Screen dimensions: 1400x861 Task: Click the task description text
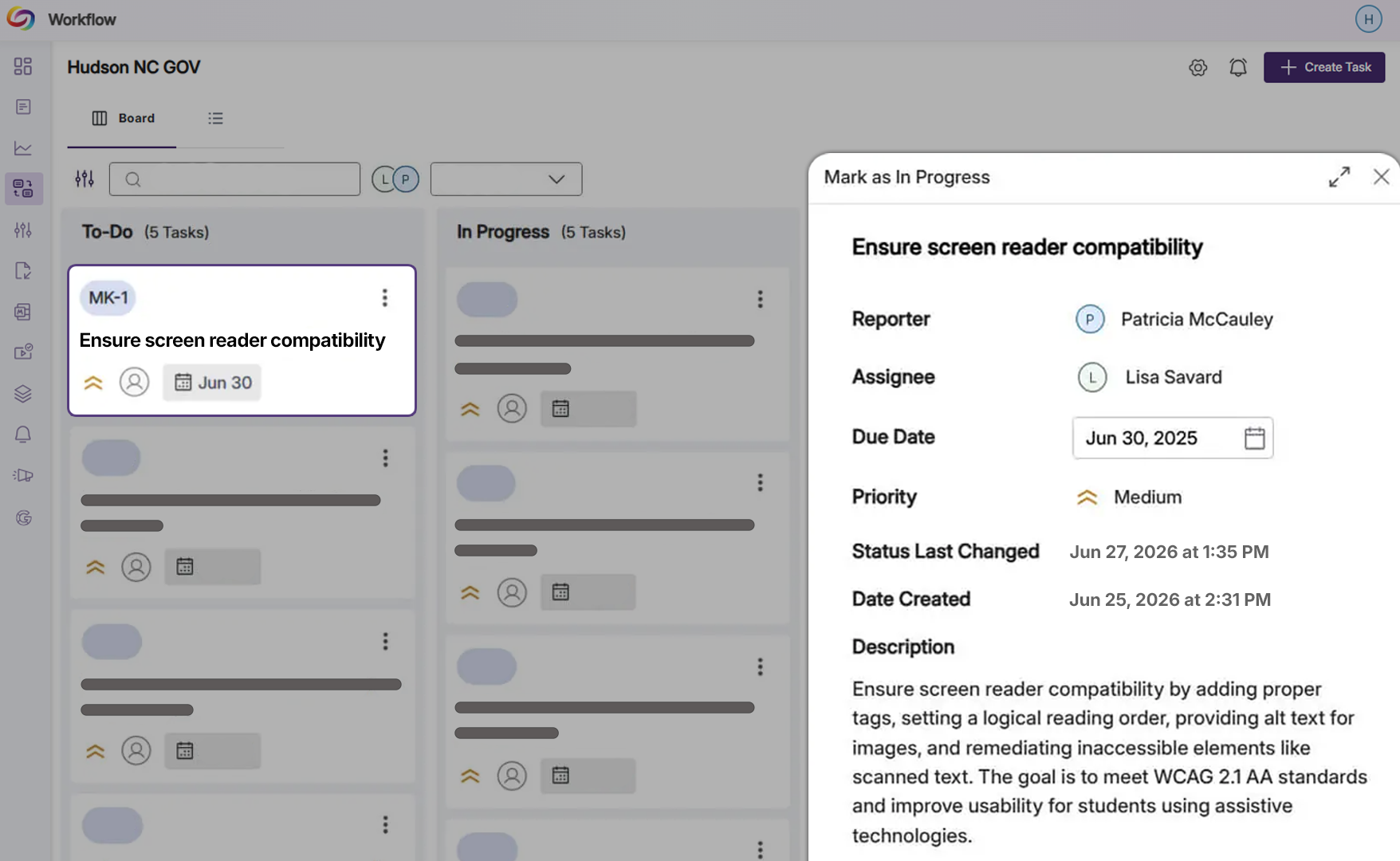[x=1109, y=762]
